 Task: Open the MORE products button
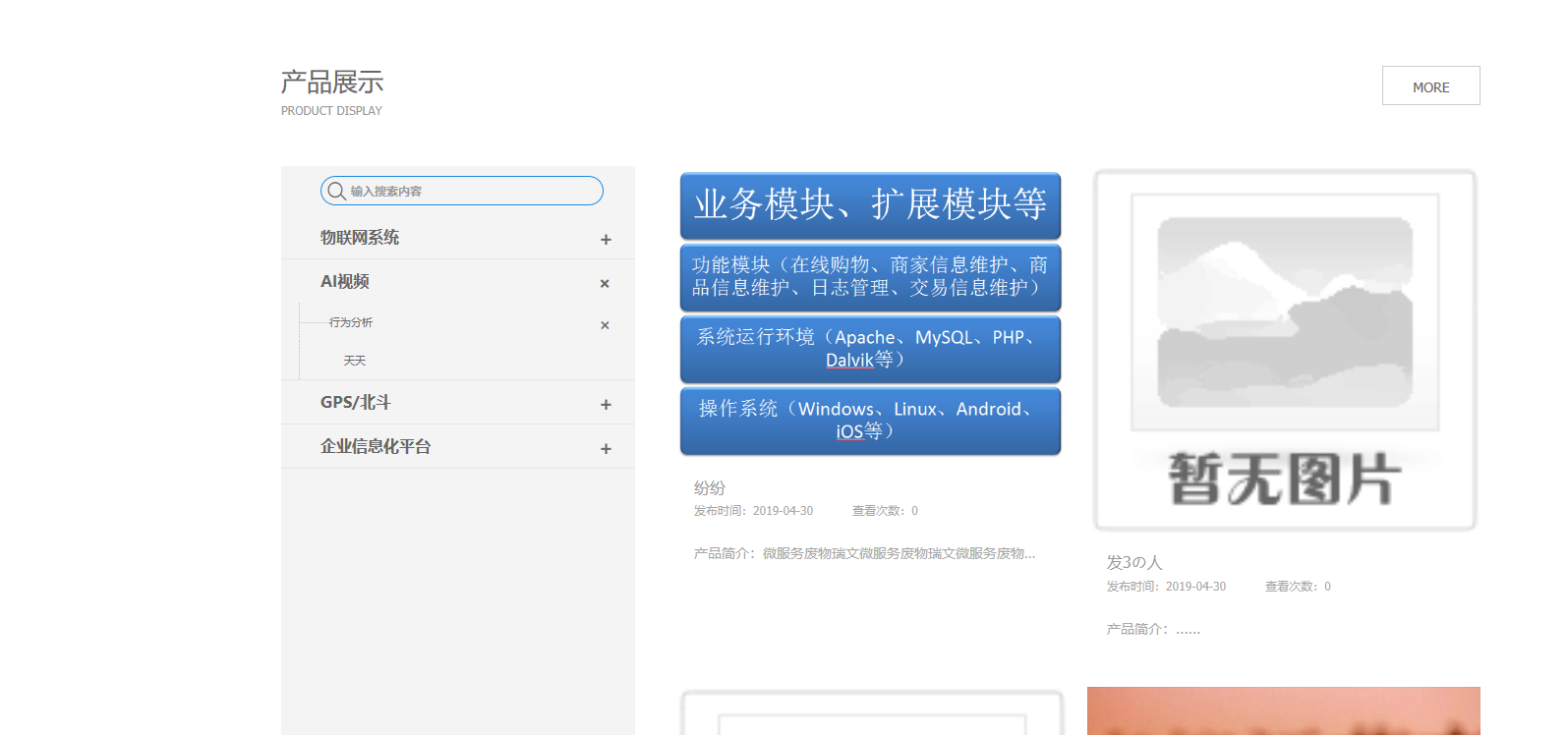(x=1430, y=85)
